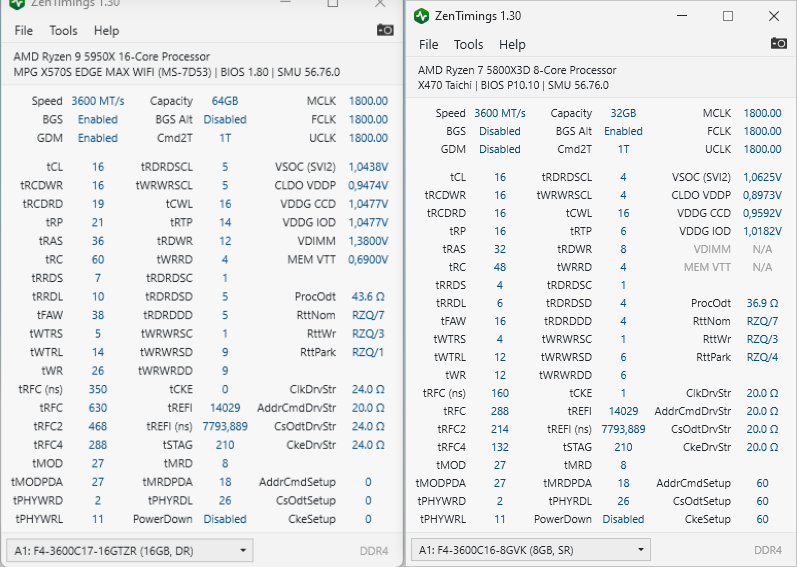
Task: Click X470 Taichi BIOS P10.10 line
Action: pos(513,85)
